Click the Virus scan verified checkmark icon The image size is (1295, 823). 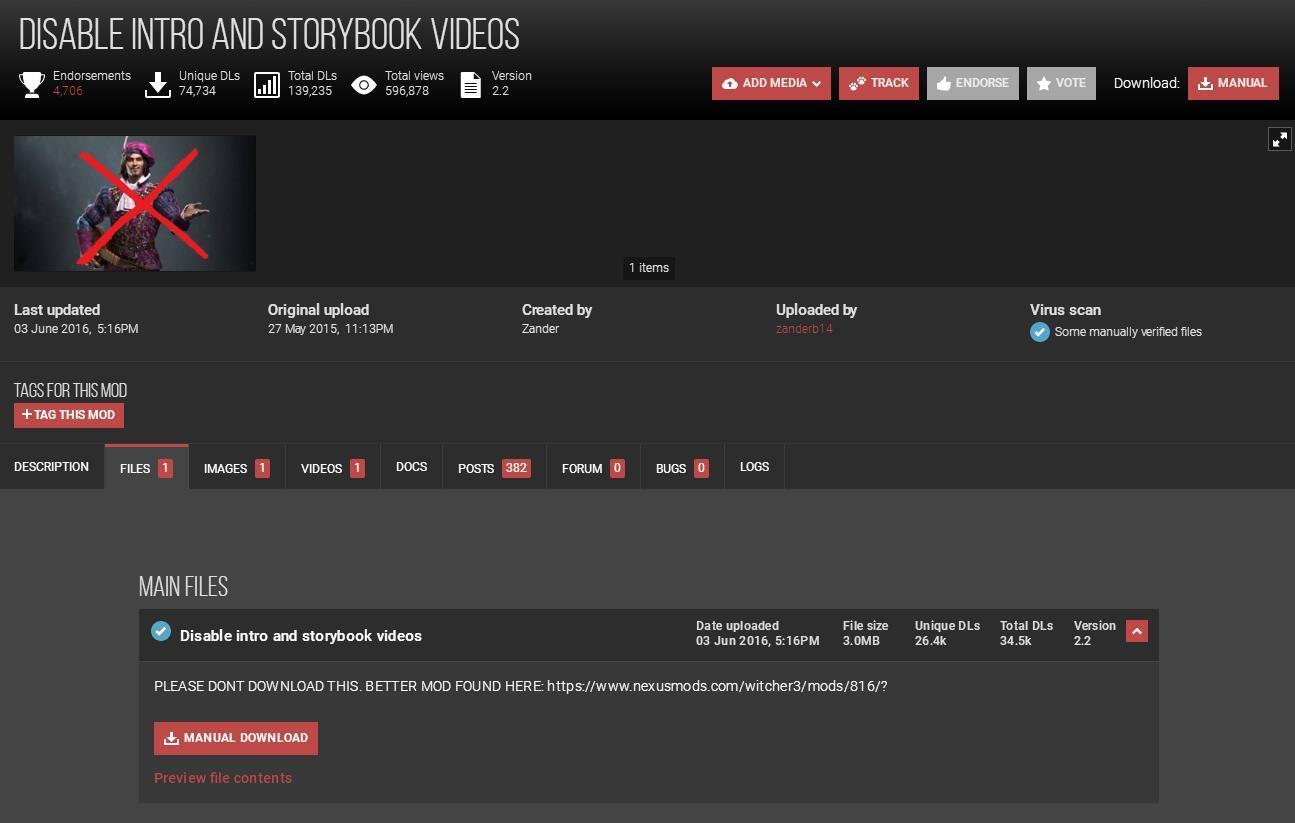click(x=1040, y=332)
